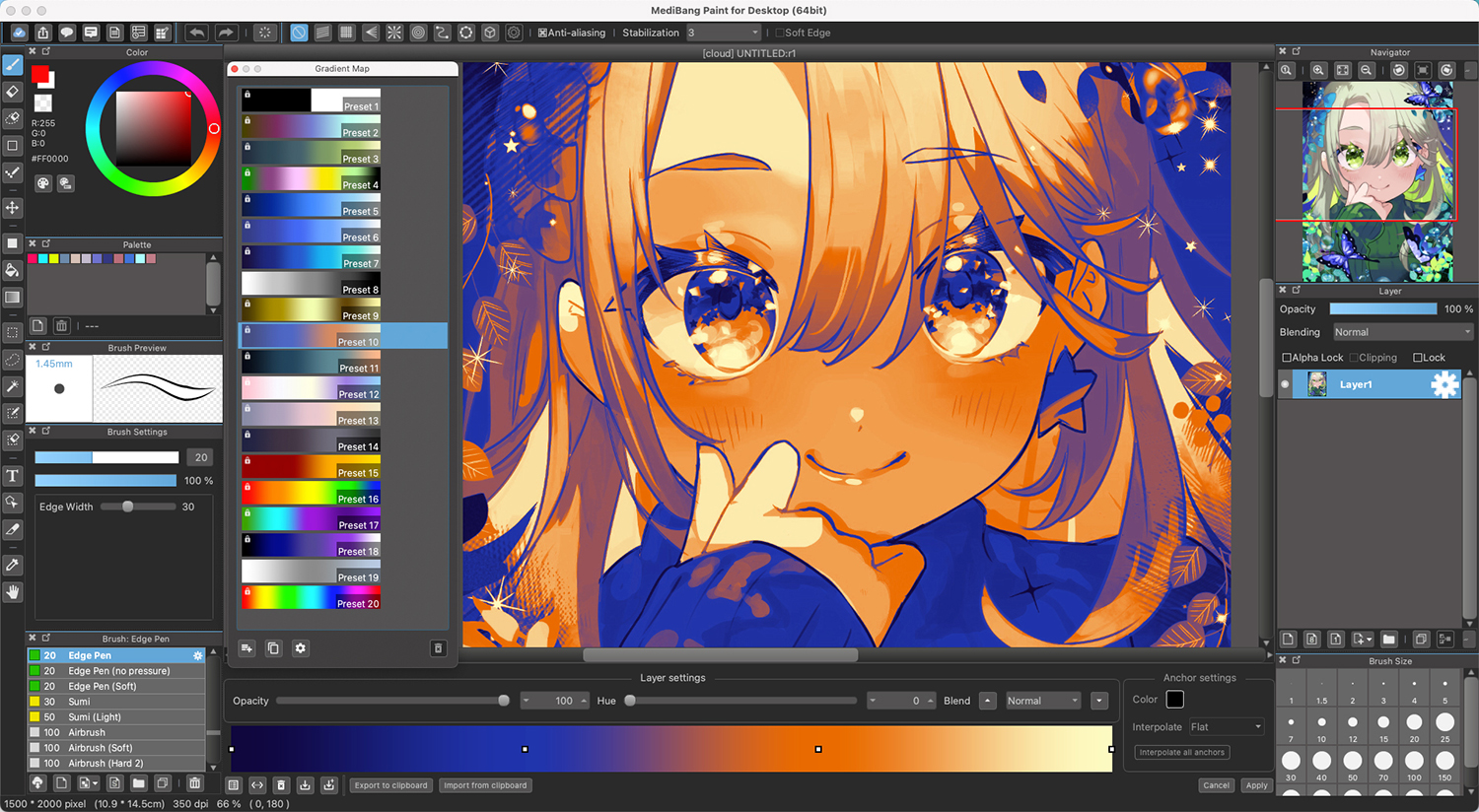
Task: Select the Hand tool
Action: [x=13, y=592]
